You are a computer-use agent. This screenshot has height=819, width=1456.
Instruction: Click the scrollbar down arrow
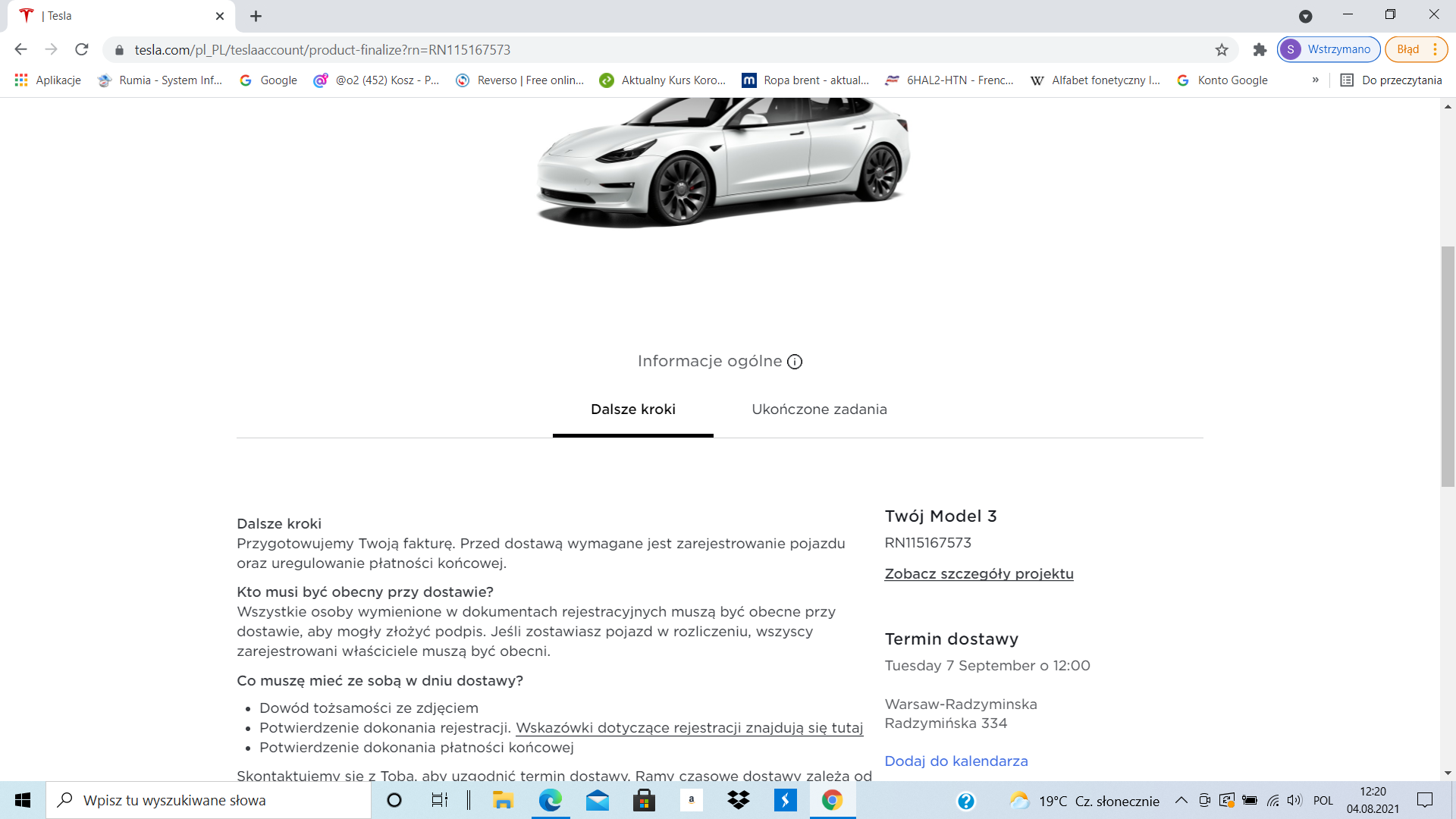point(1448,773)
